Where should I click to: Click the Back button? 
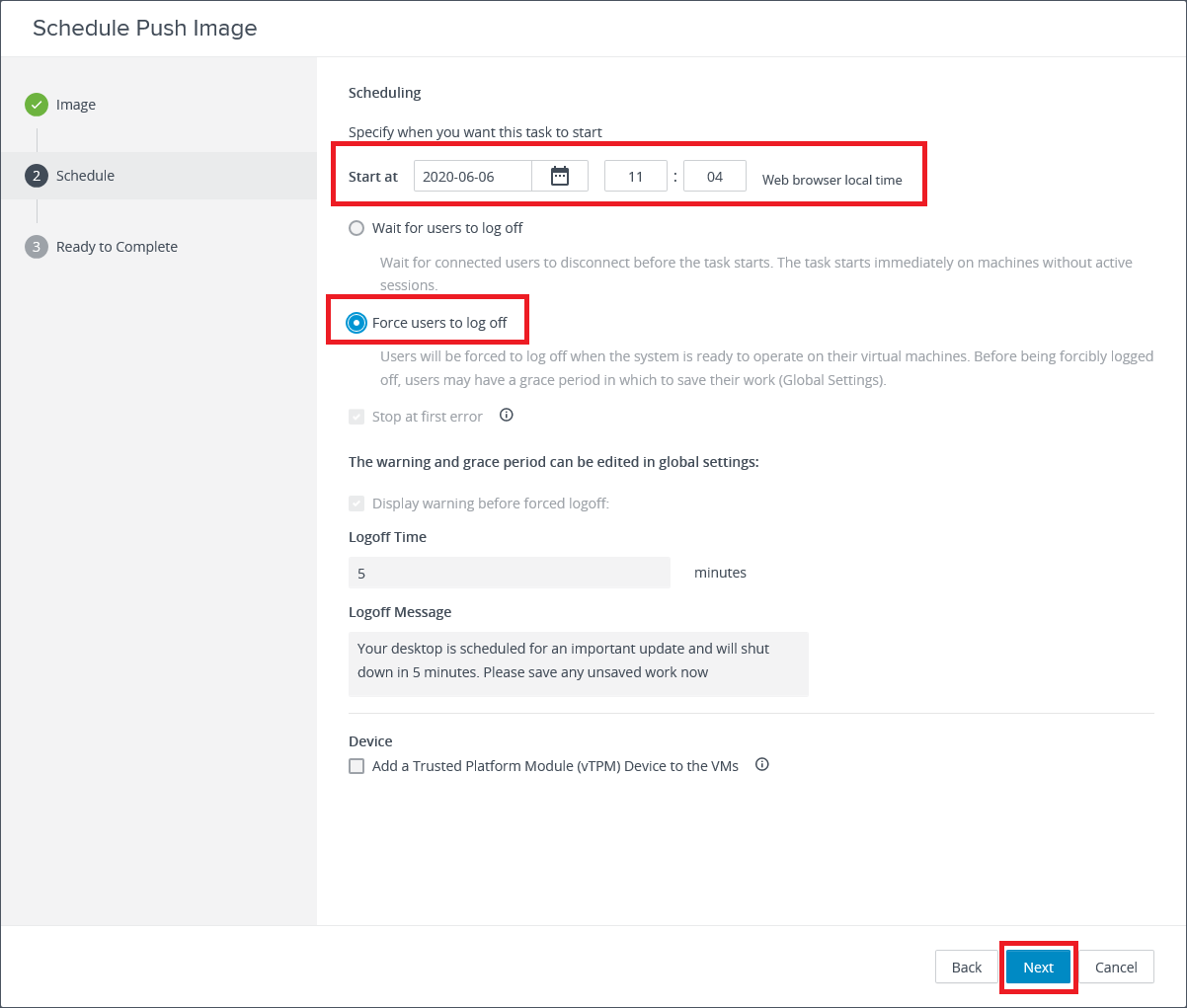tap(966, 968)
